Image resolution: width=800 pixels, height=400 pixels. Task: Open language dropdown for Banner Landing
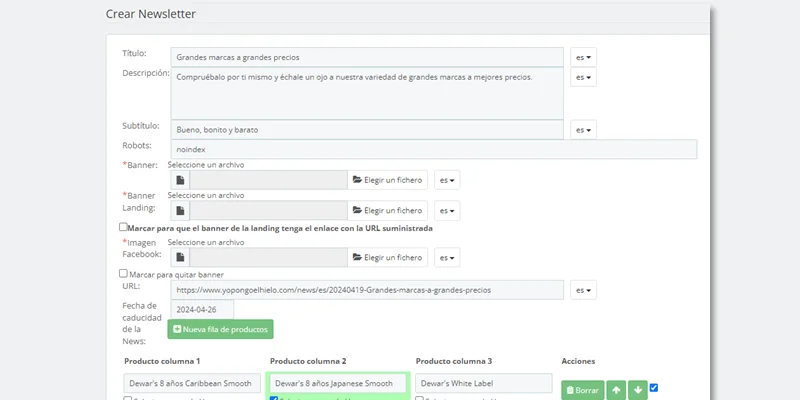coord(447,211)
